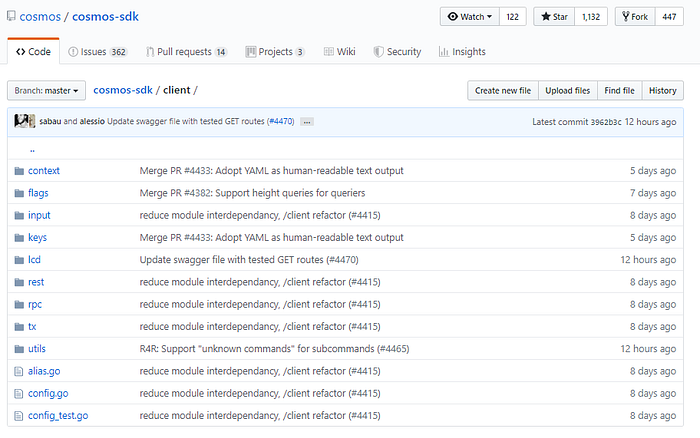
Task: Open the utils row commit message about unknown commands
Action: (274, 349)
